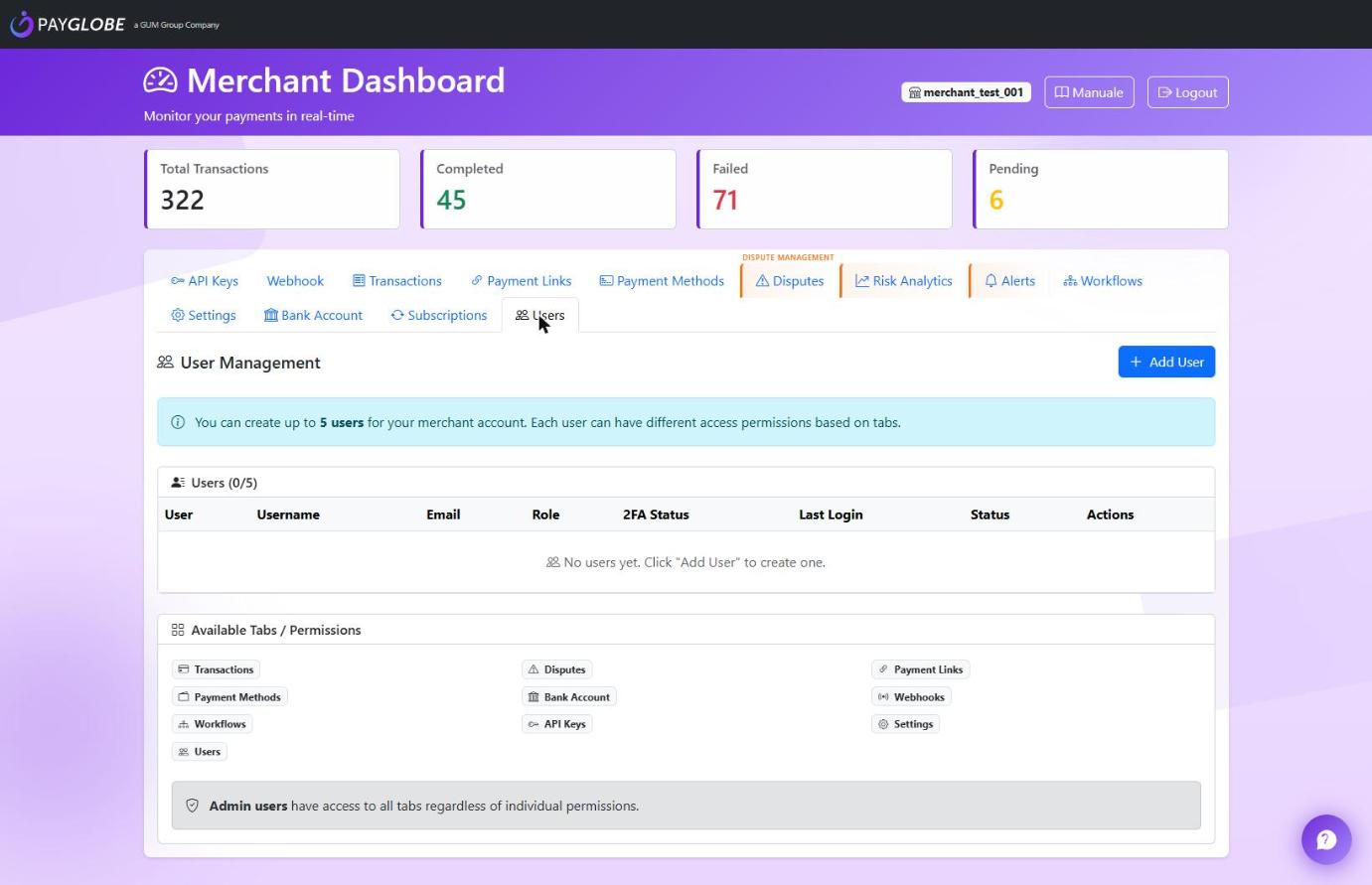Go to the Risk Analytics tab

pos(904,281)
